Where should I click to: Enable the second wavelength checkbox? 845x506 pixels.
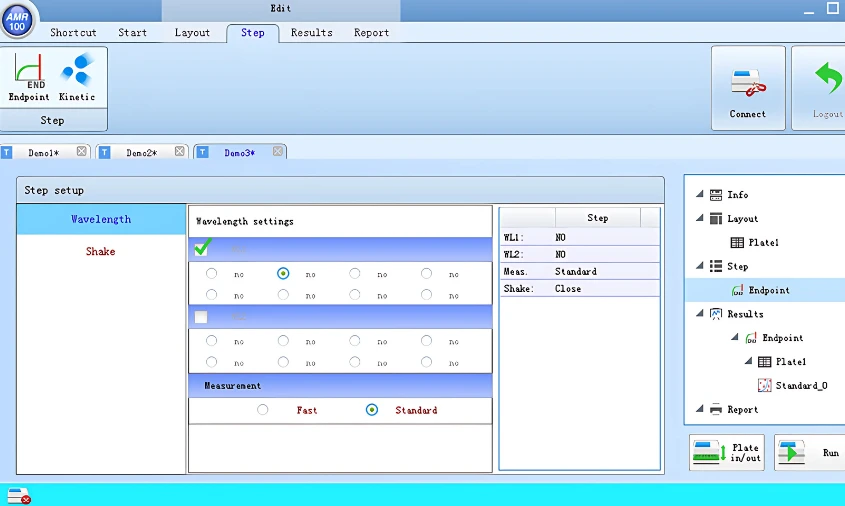(202, 317)
